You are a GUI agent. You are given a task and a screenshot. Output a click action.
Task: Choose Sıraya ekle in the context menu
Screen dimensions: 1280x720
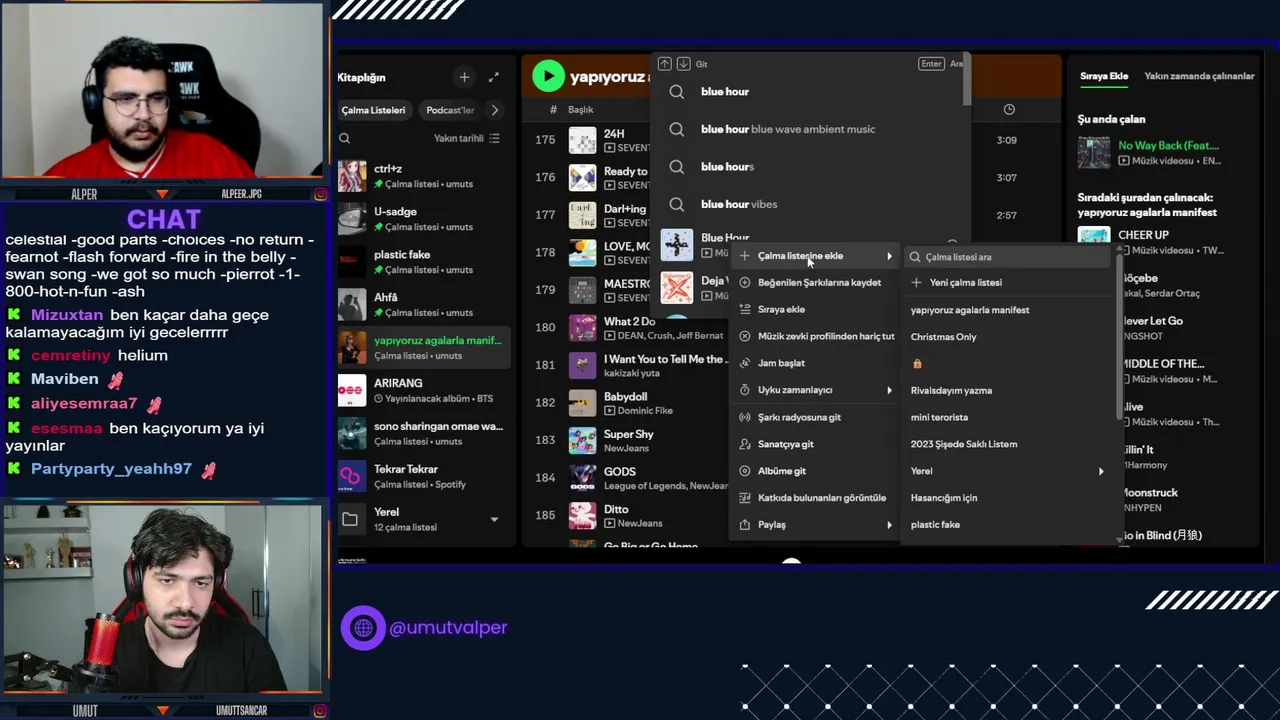pyautogui.click(x=816, y=310)
